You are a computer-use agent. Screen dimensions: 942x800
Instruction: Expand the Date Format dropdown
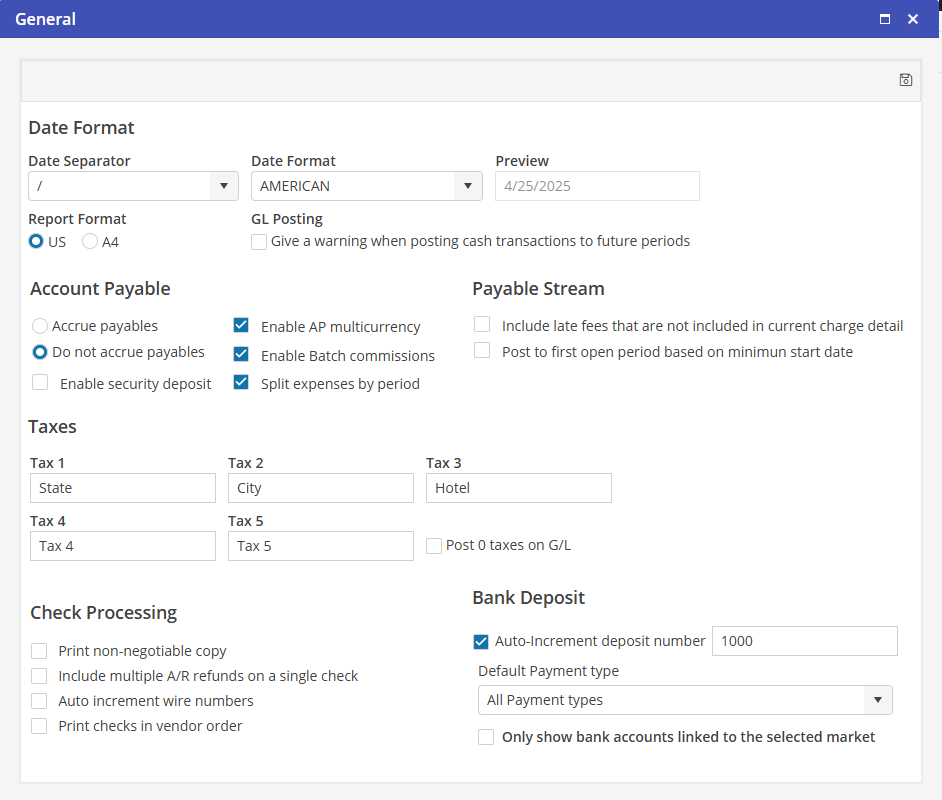click(x=467, y=186)
